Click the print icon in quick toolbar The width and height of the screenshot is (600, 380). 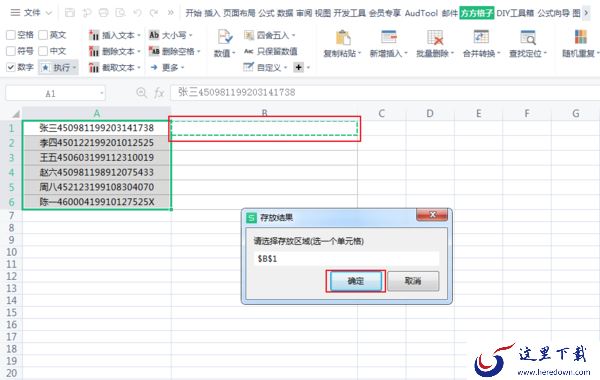[103, 13]
